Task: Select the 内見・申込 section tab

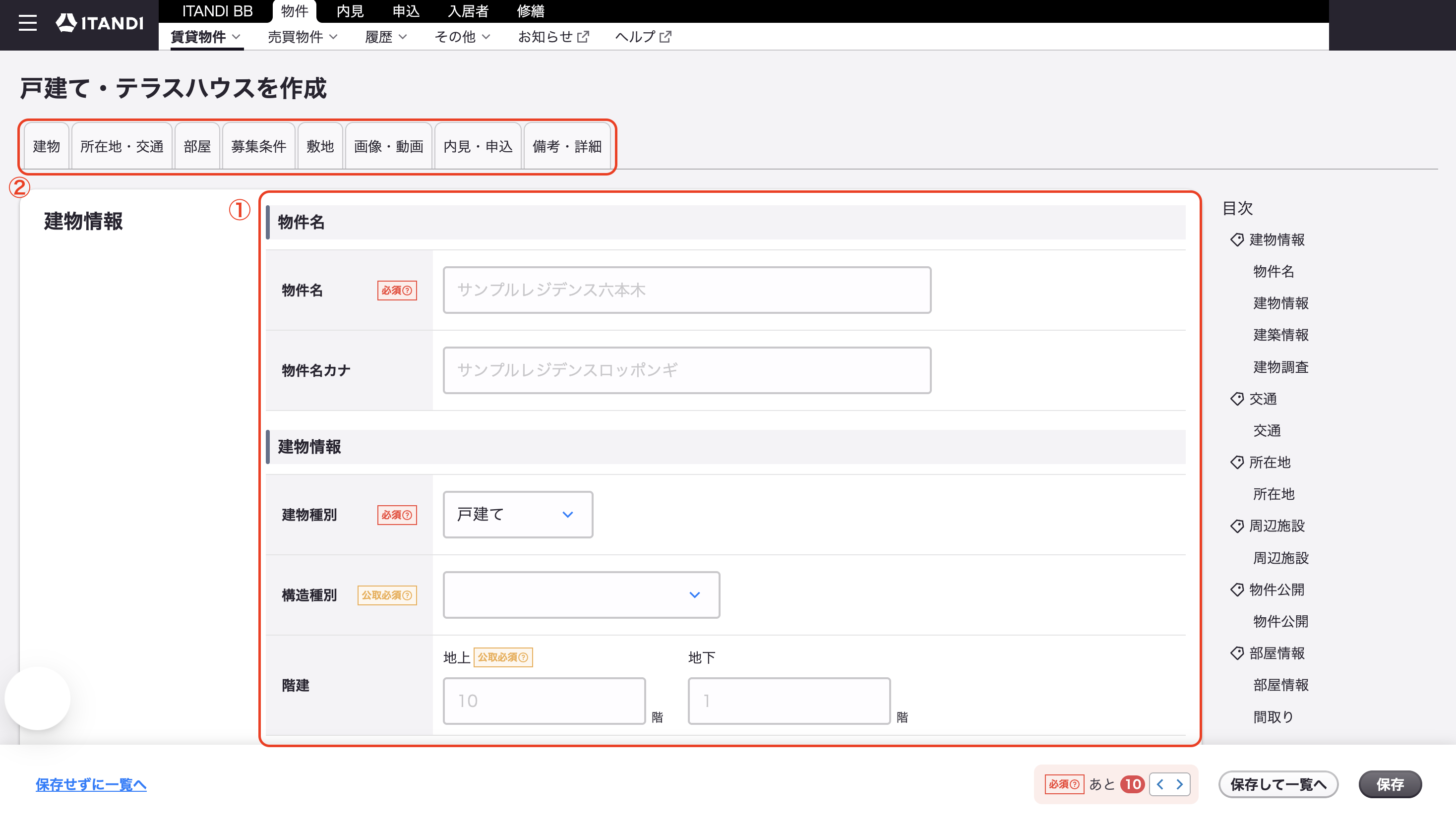Action: (x=478, y=146)
